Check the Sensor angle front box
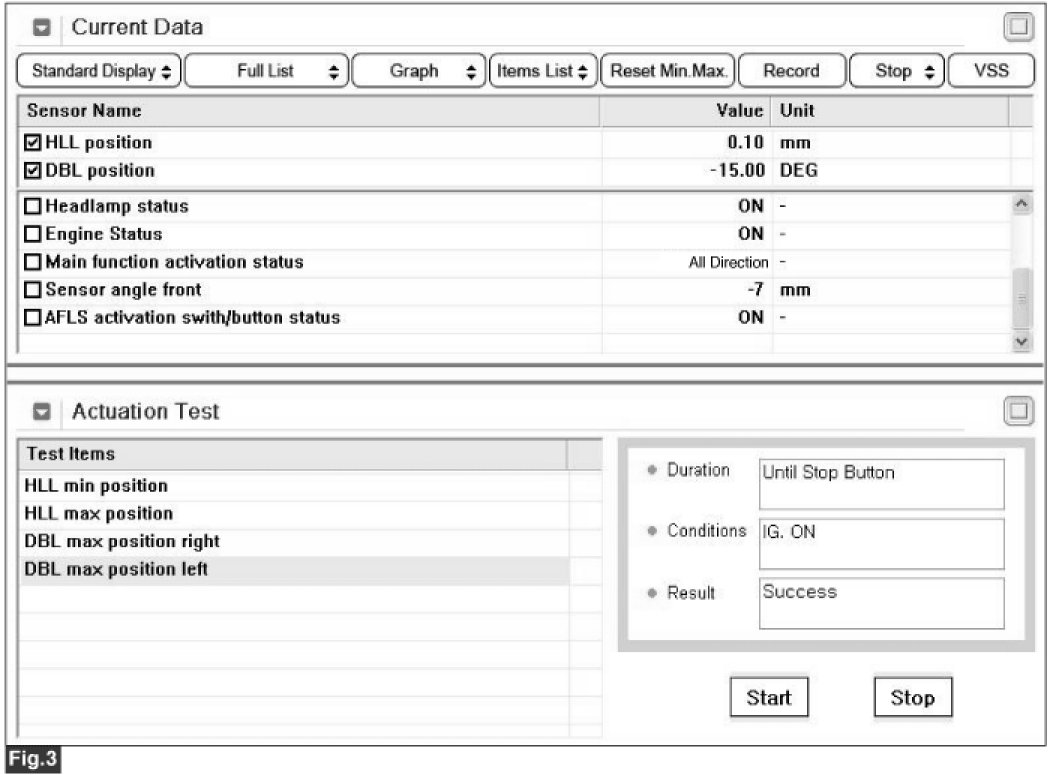This screenshot has height=775, width=1050. coord(33,291)
